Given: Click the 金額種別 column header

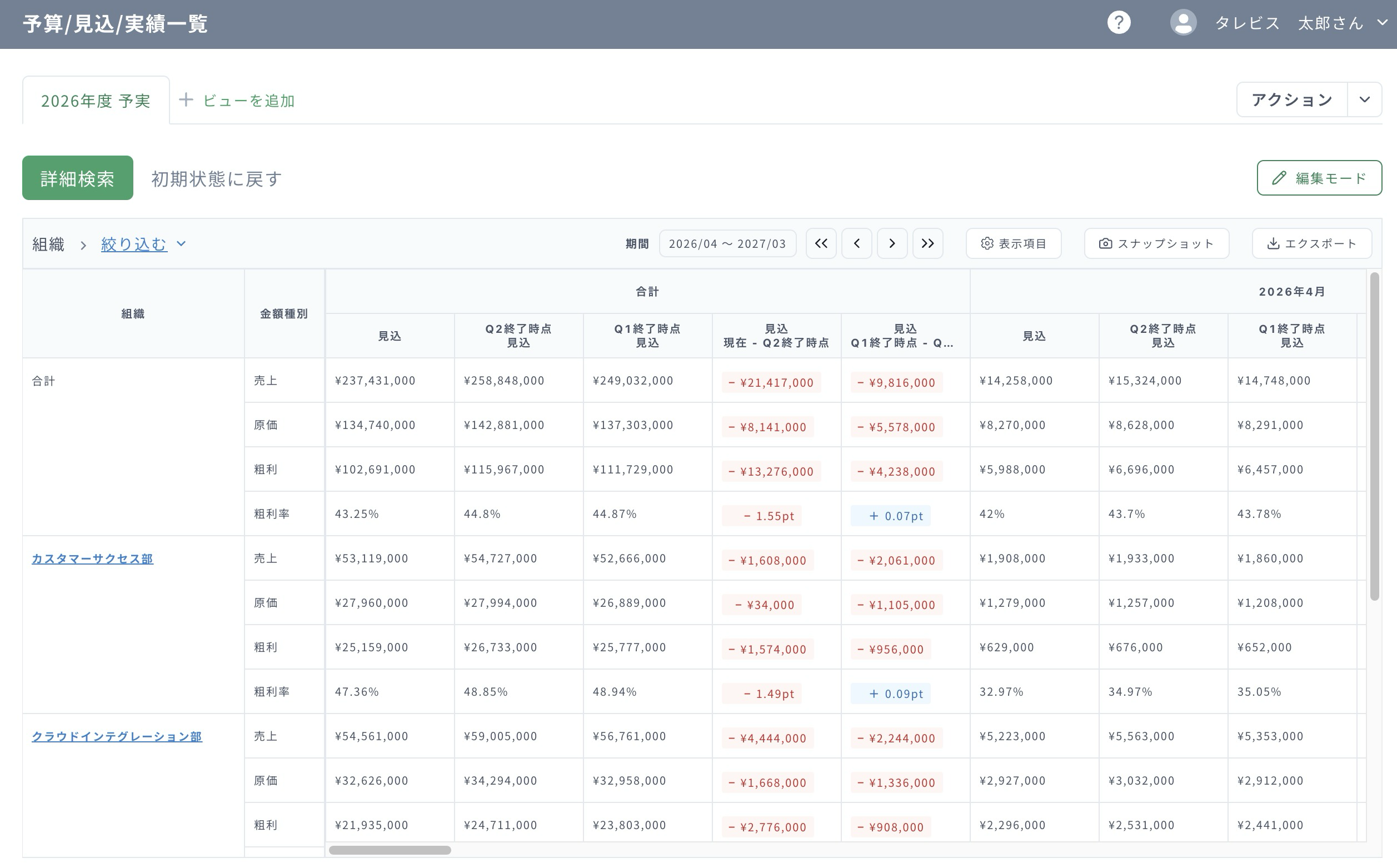Looking at the screenshot, I should (284, 313).
